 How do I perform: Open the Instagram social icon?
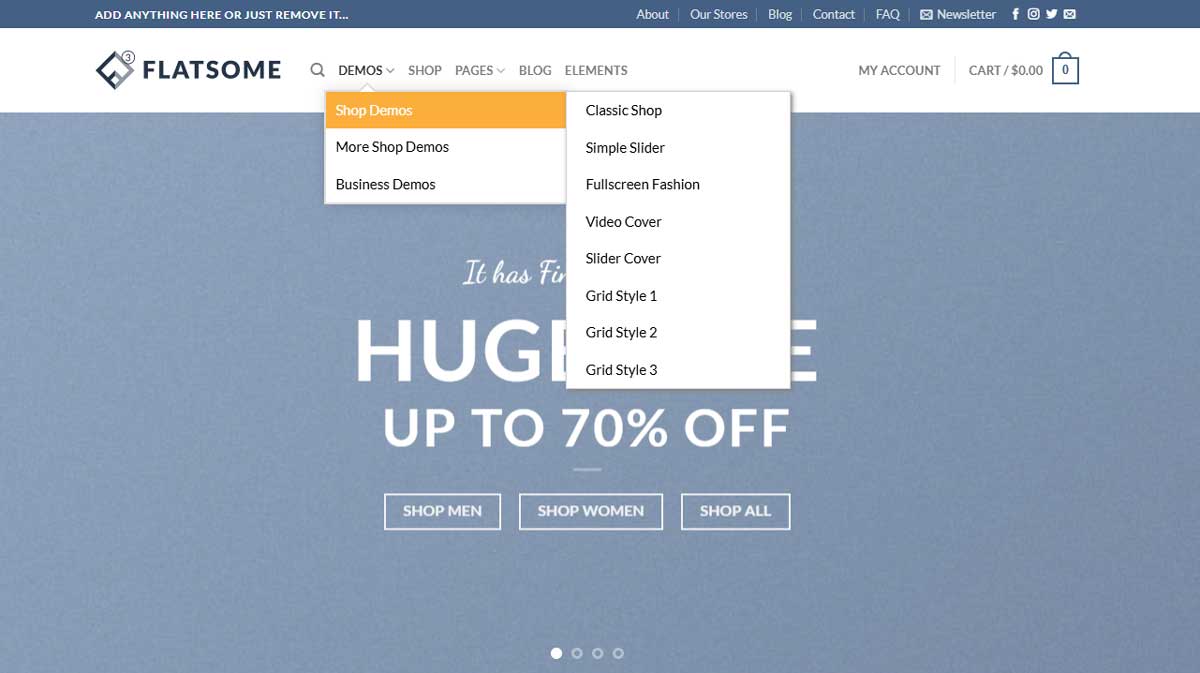tap(1034, 14)
